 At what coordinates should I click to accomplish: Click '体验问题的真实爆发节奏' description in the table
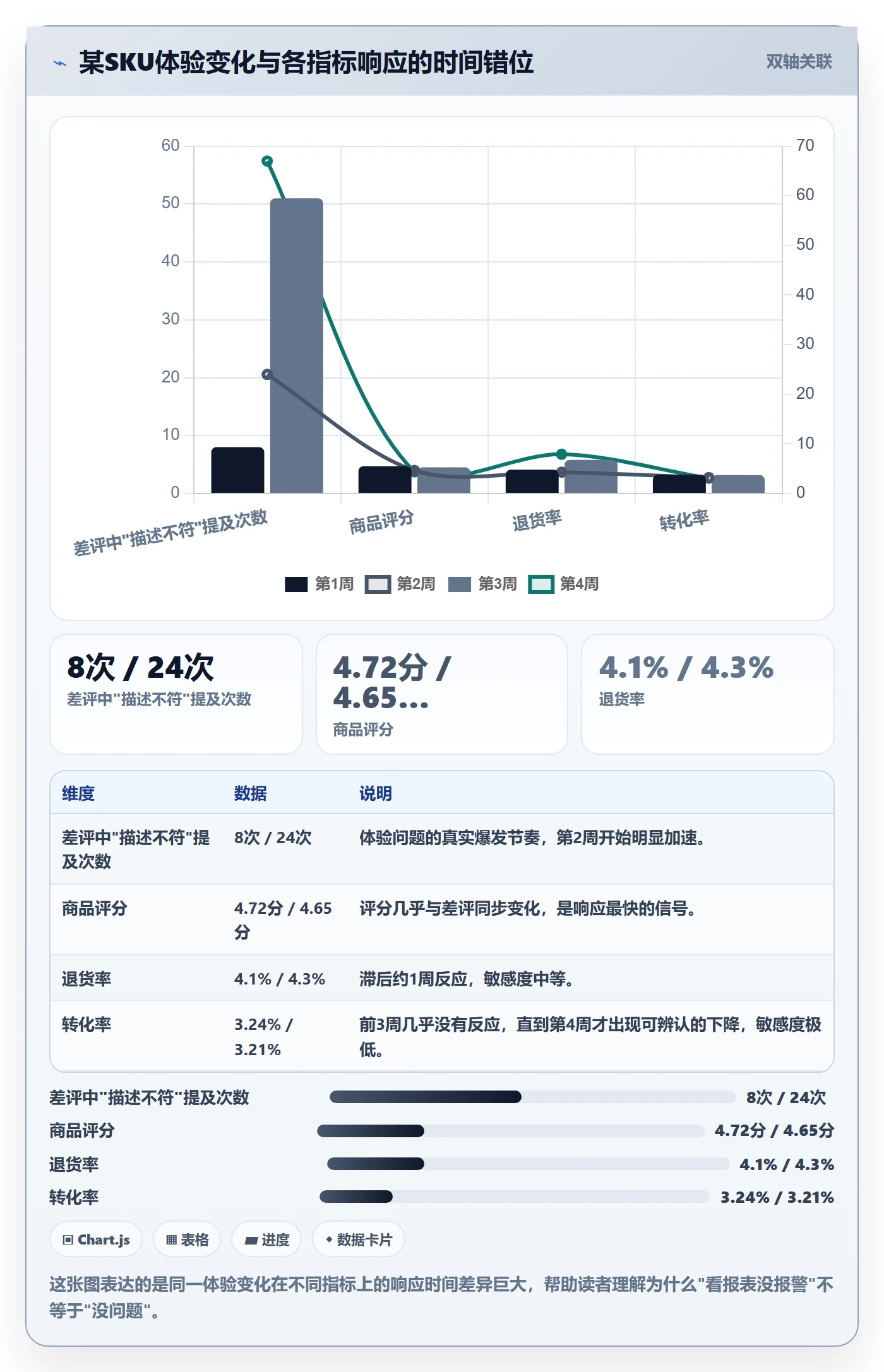coord(533,837)
